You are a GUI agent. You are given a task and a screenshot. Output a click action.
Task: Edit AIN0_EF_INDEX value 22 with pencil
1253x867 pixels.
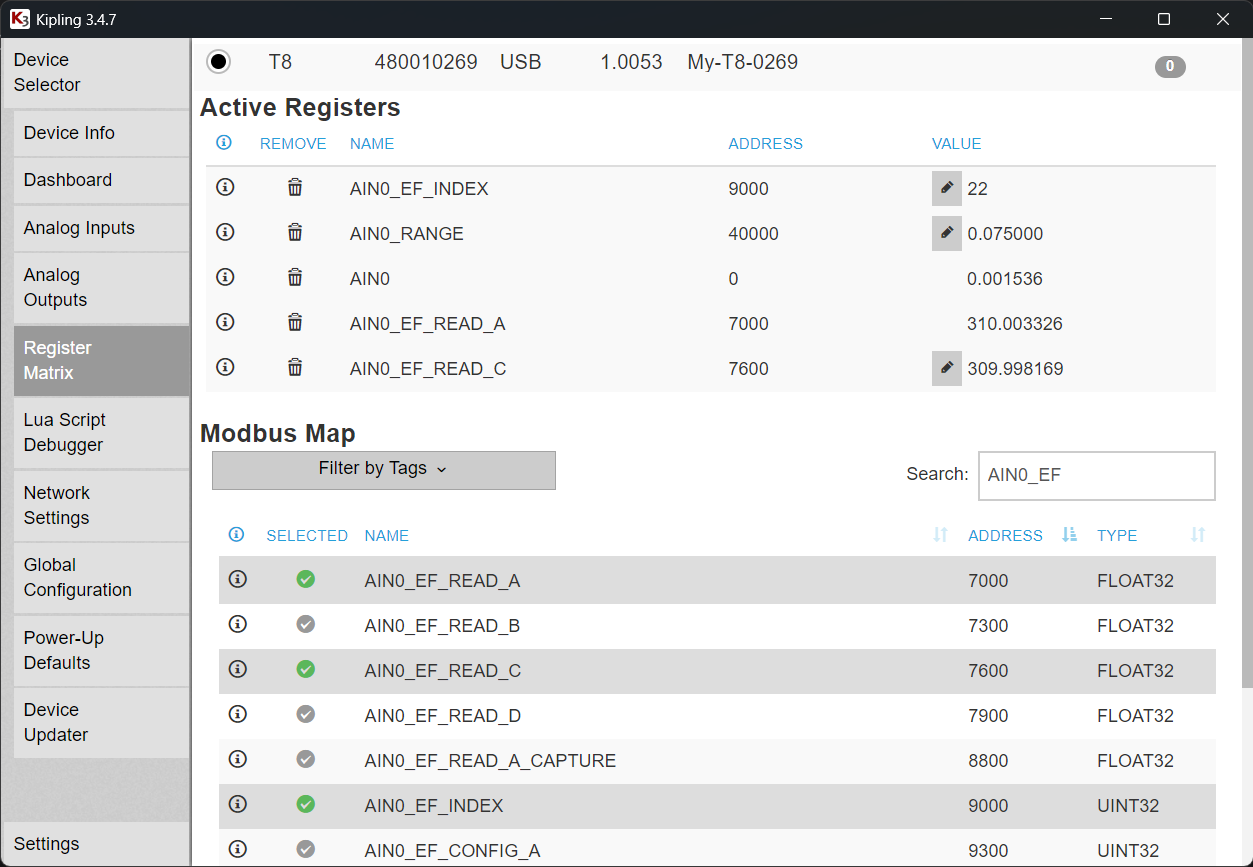coord(947,188)
